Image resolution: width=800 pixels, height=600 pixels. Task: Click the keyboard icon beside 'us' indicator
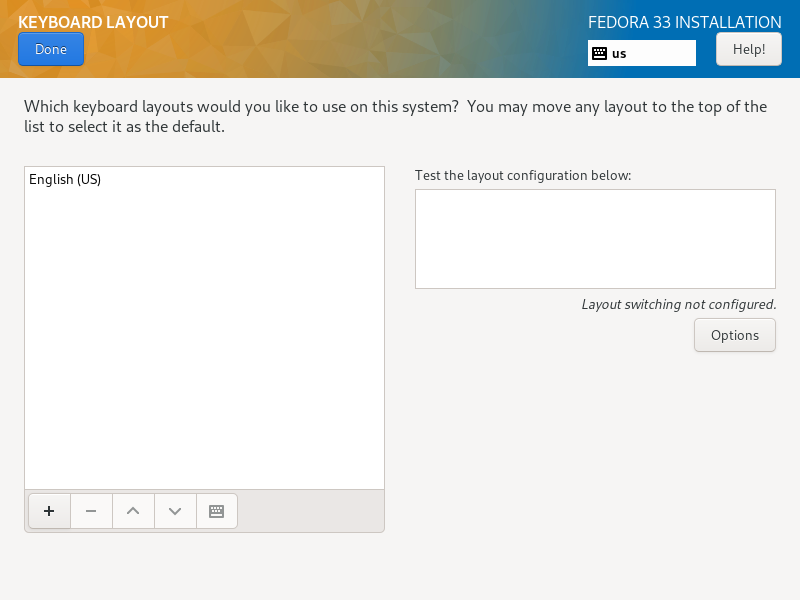(599, 53)
